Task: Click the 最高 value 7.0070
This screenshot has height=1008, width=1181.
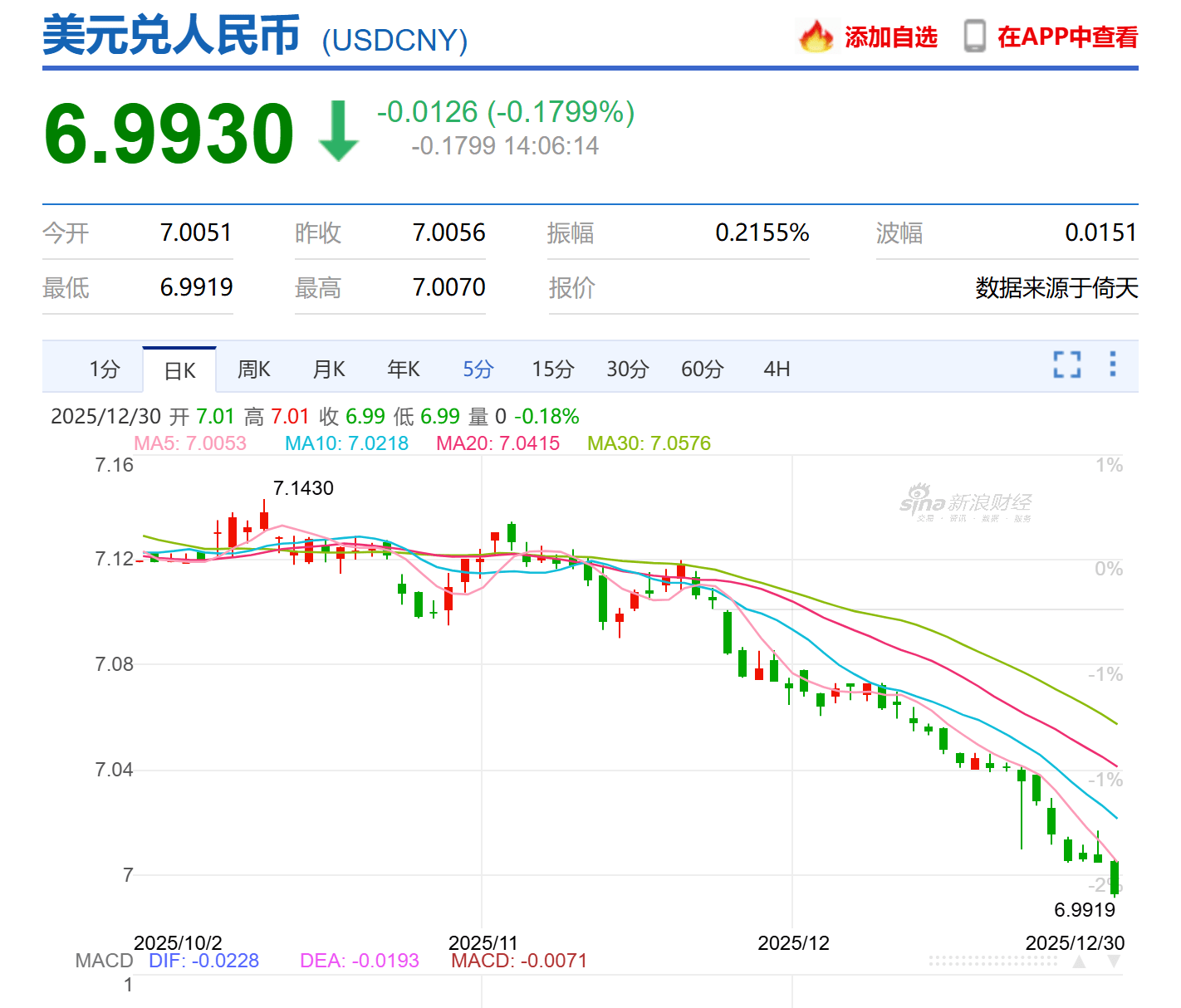Action: coord(448,287)
